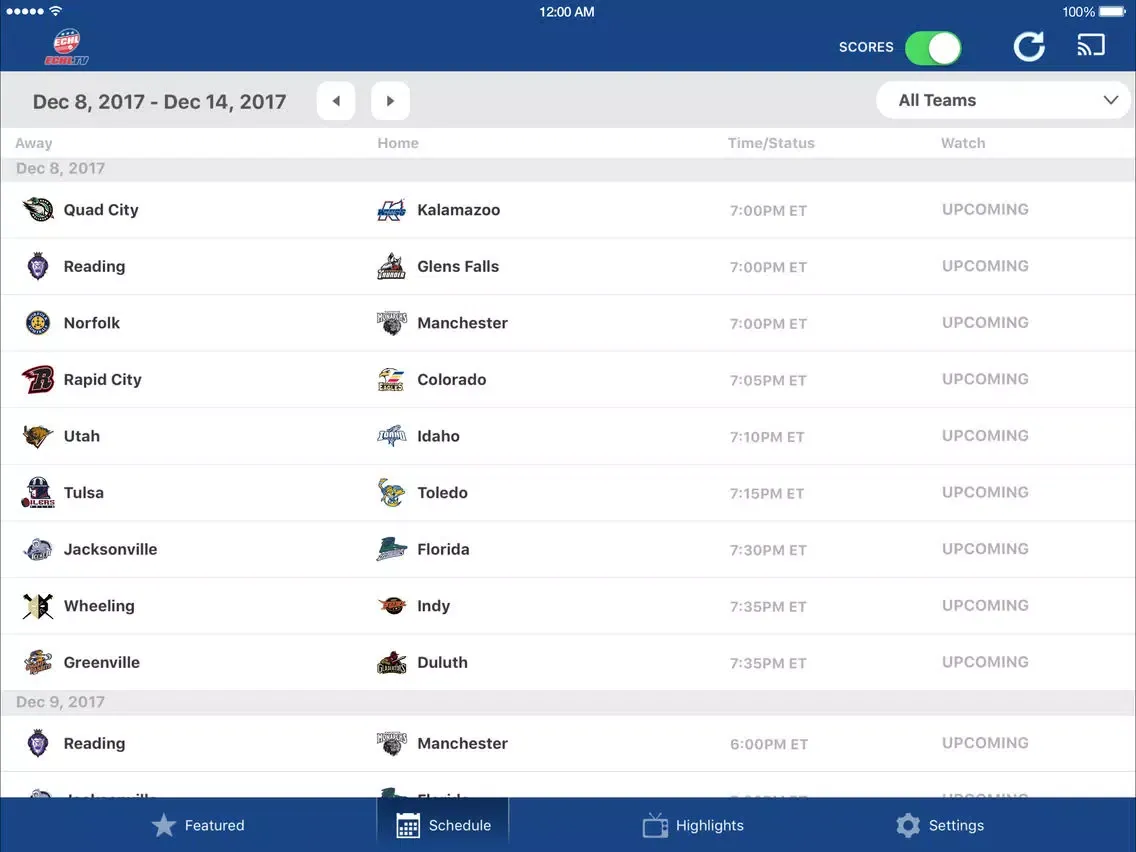Switch to the Schedule tab
Image resolution: width=1136 pixels, height=852 pixels.
pos(443,825)
